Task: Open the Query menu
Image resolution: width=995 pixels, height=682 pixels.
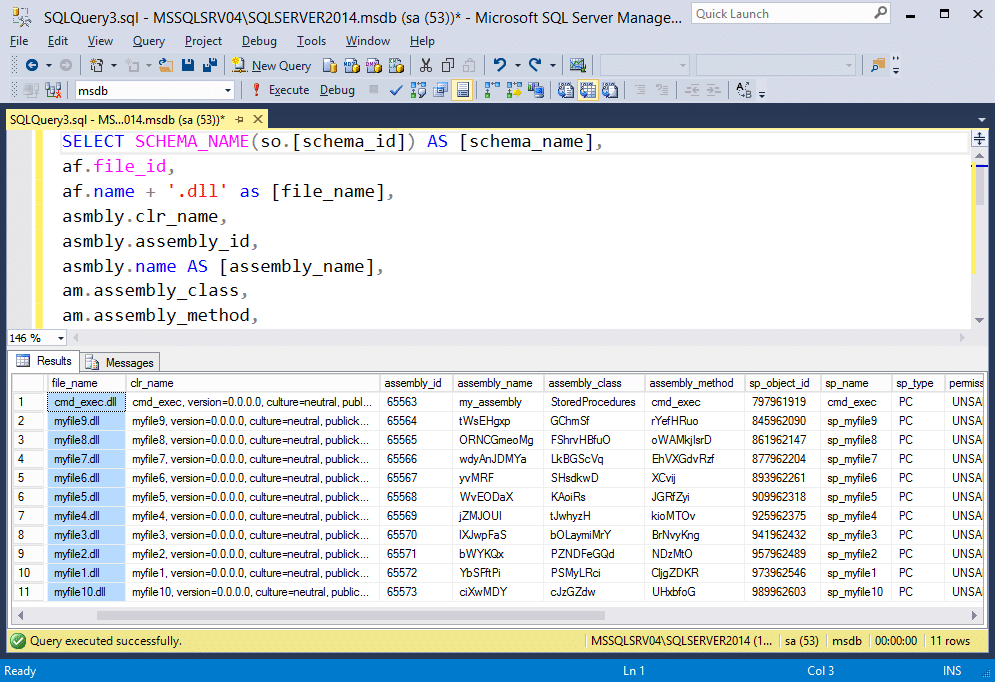Action: [148, 41]
